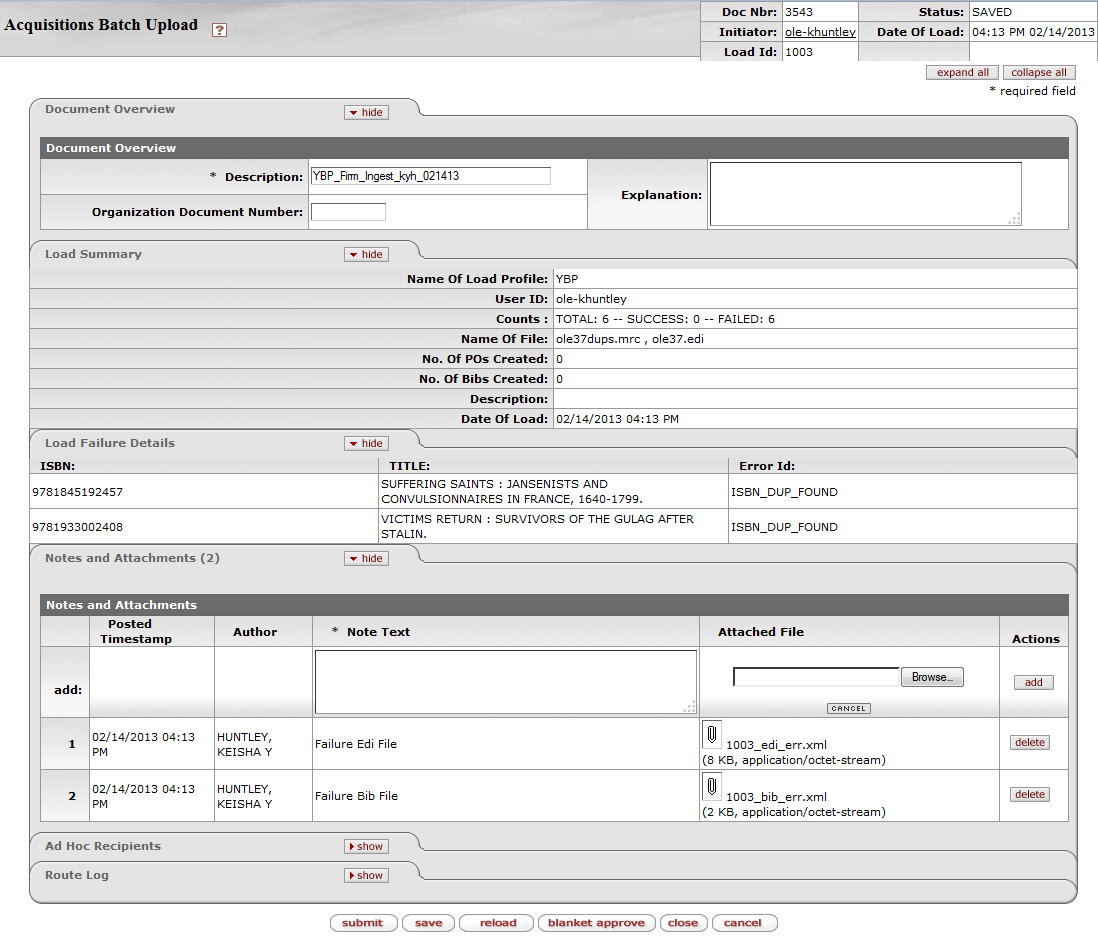
Task: Submit the batch upload document
Action: coord(363,923)
